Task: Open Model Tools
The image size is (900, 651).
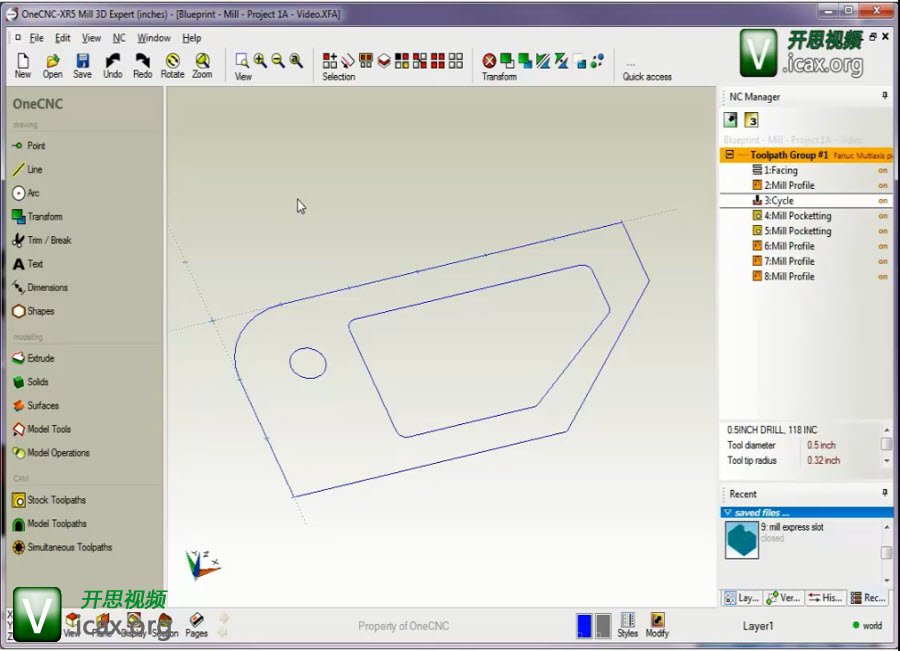Action: click(x=41, y=429)
